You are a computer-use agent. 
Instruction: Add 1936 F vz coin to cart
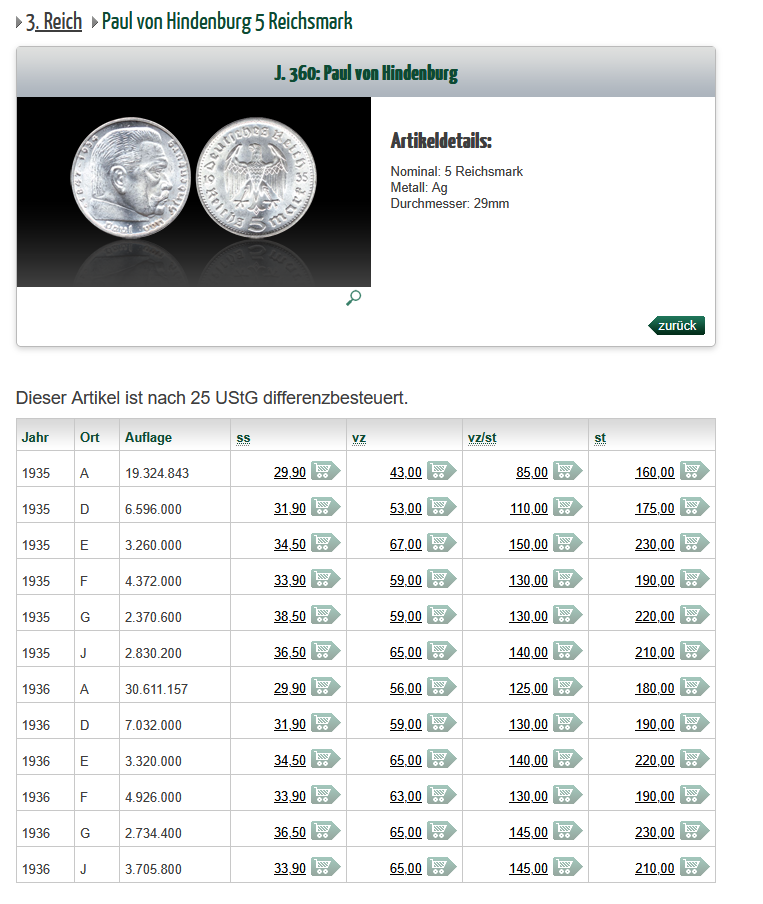pos(441,795)
